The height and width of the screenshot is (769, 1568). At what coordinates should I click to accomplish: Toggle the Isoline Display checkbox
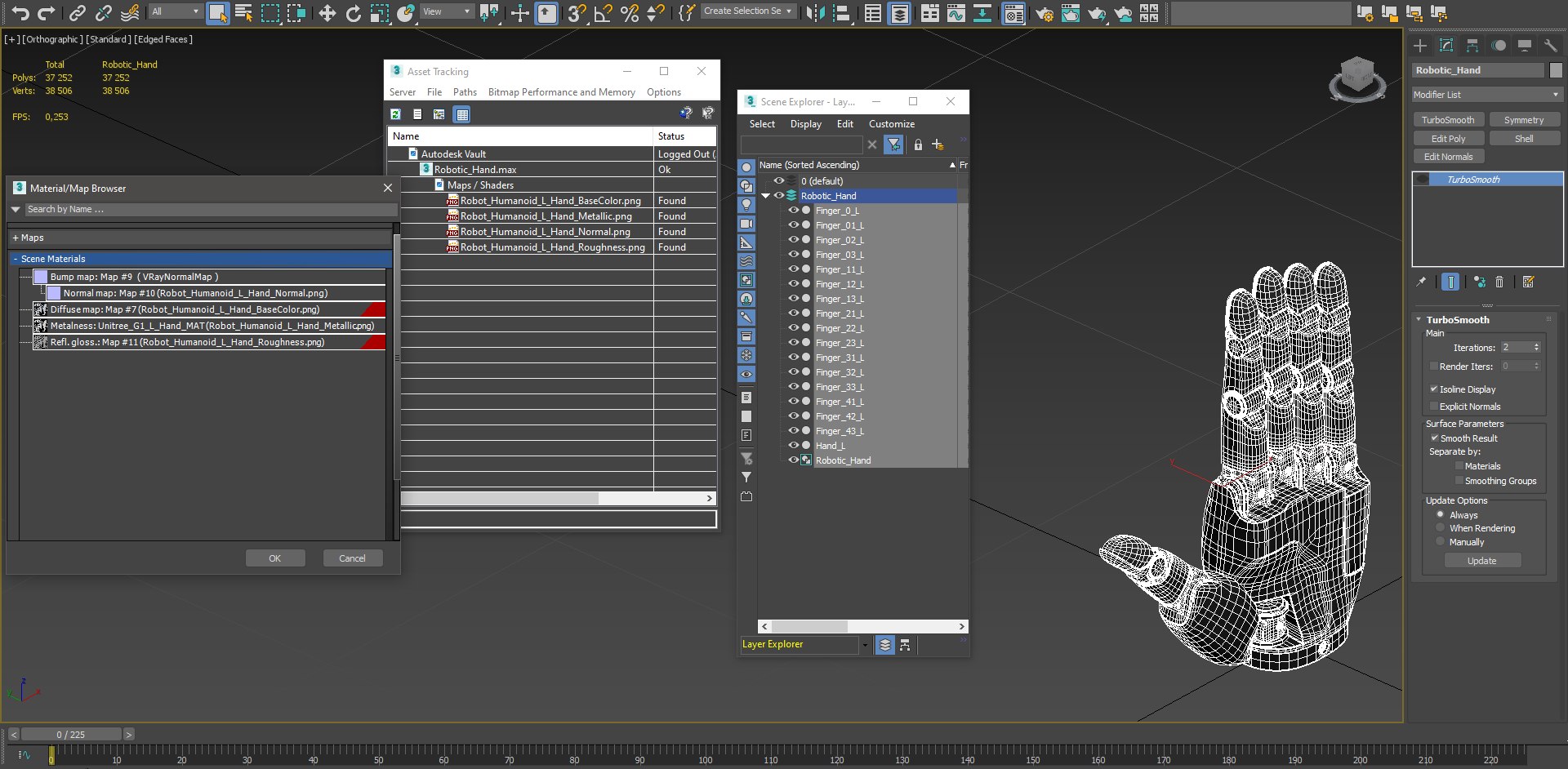tap(1434, 389)
